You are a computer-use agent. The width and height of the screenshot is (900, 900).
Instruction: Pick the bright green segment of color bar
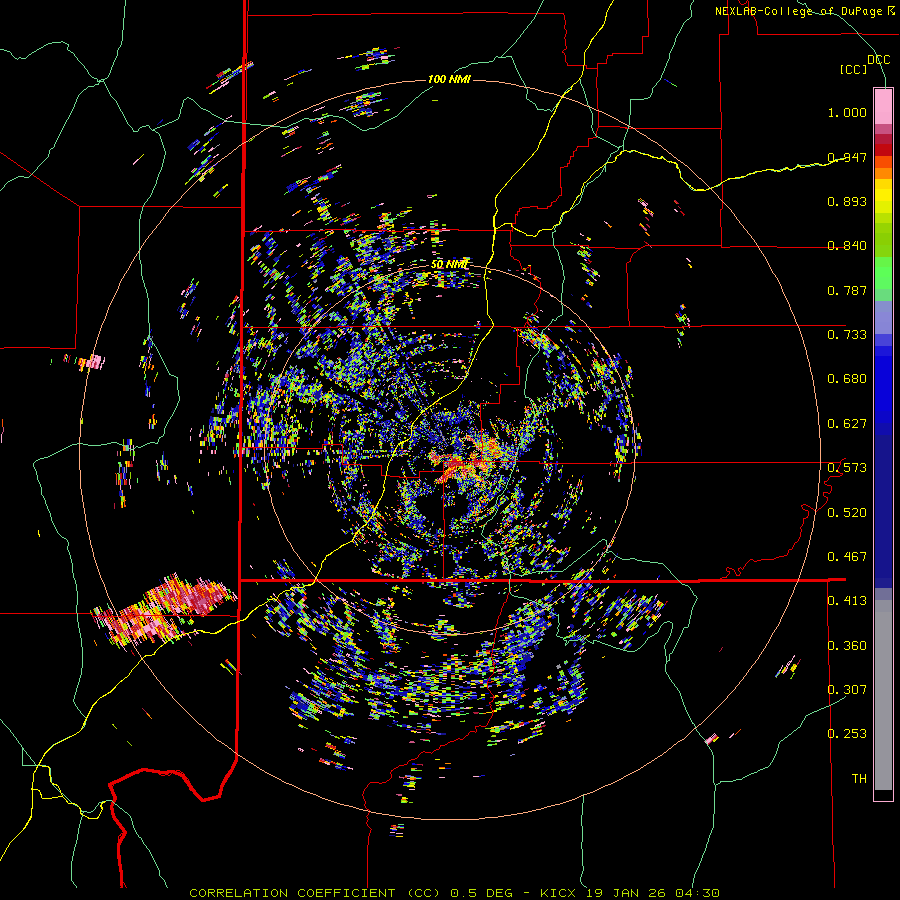pos(883,274)
